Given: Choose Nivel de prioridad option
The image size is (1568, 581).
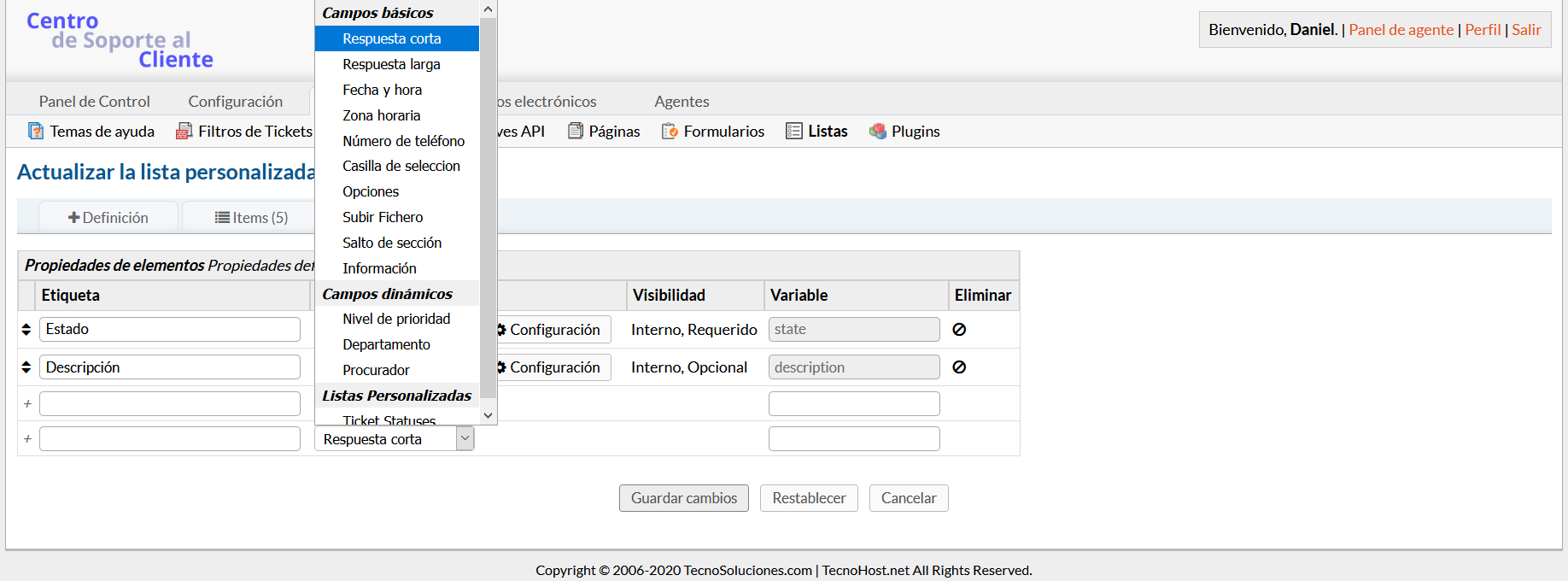Looking at the screenshot, I should coord(396,319).
